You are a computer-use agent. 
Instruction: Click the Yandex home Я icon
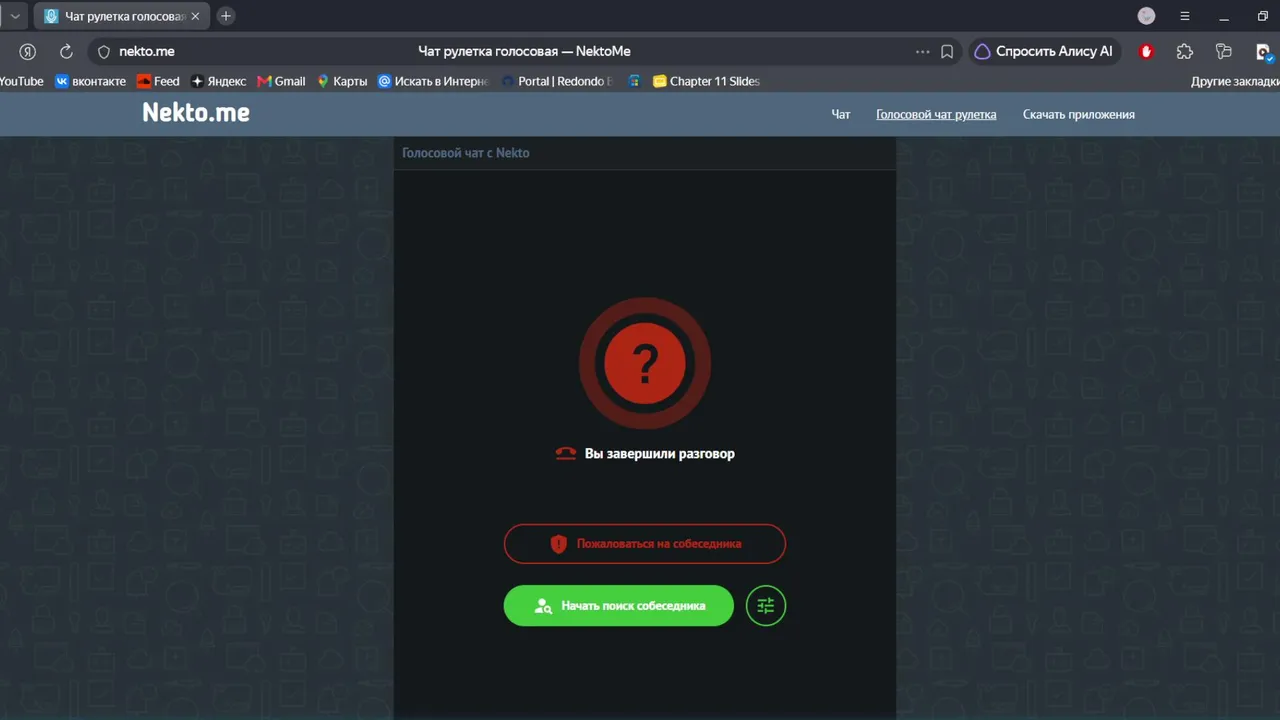click(28, 52)
